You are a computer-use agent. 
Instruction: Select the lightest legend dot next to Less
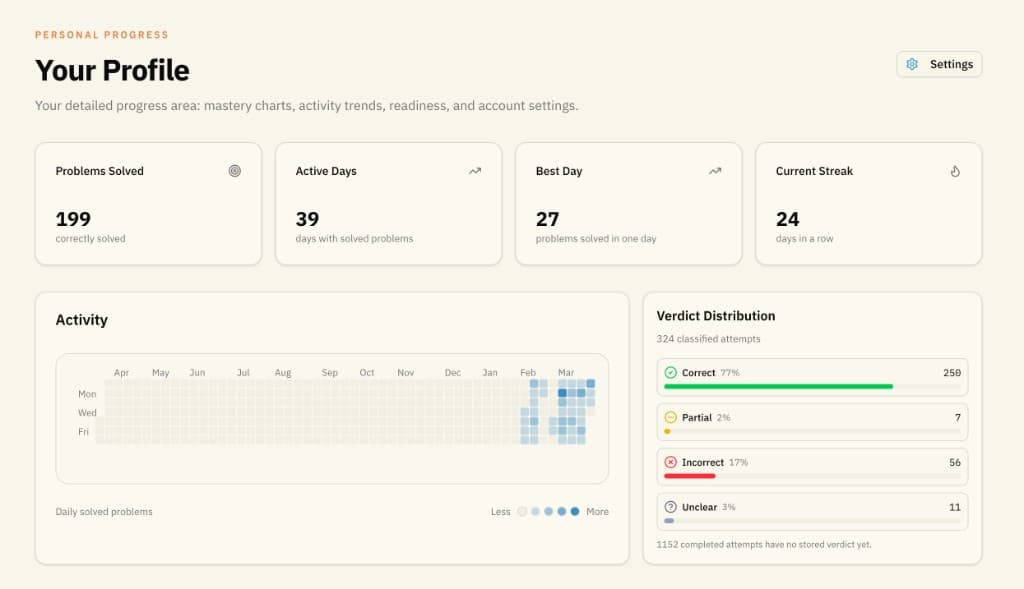tap(522, 511)
